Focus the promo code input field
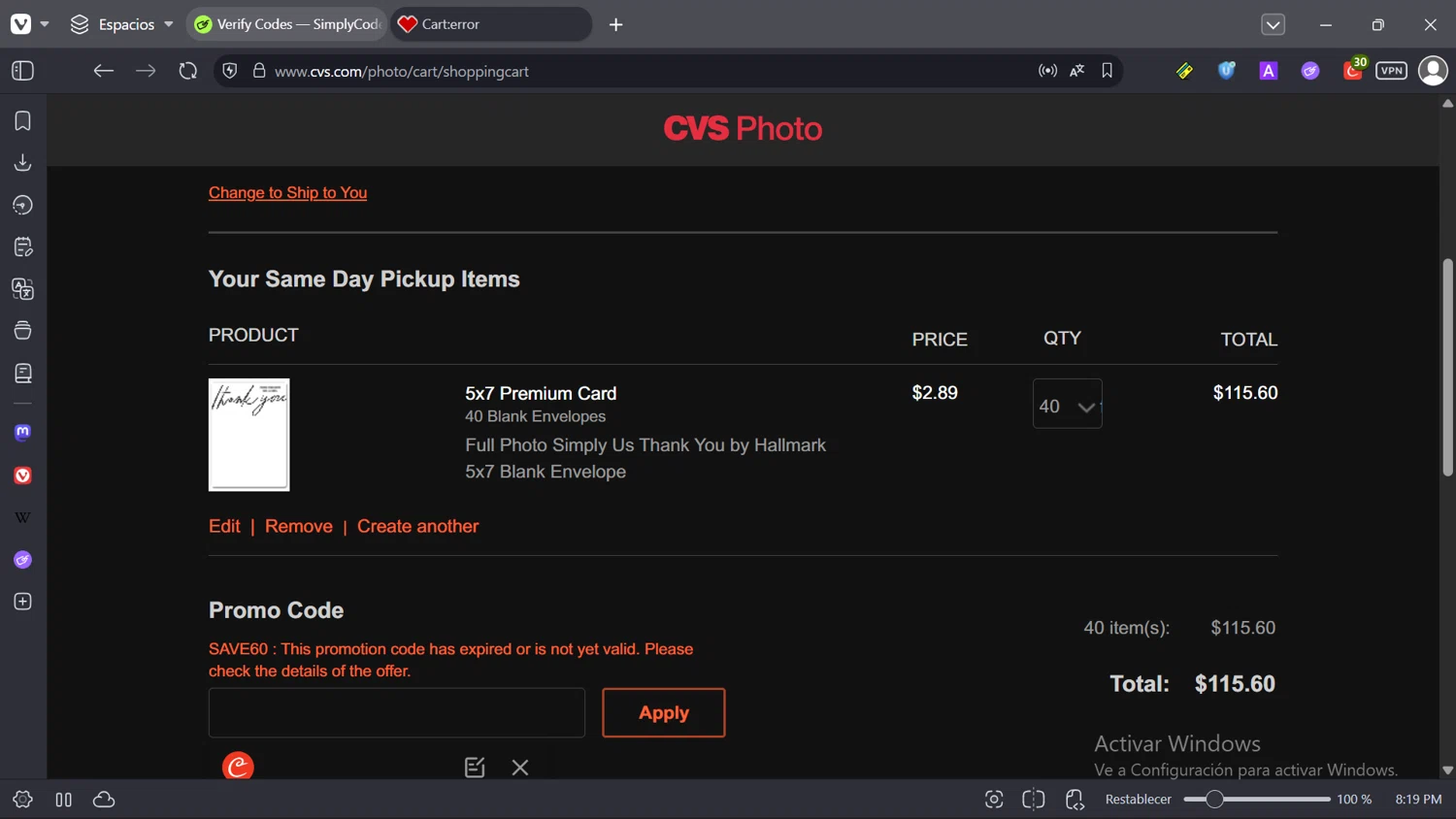1456x819 pixels. 397,712
